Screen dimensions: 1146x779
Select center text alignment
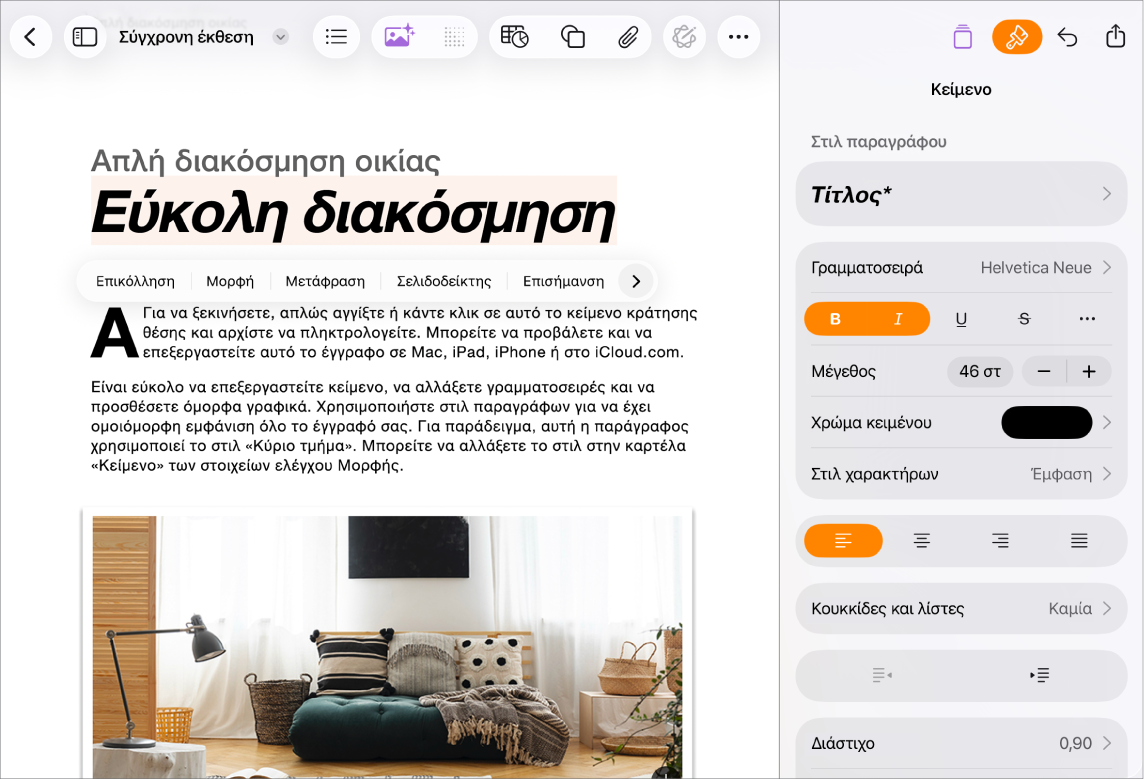pyautogui.click(x=922, y=541)
